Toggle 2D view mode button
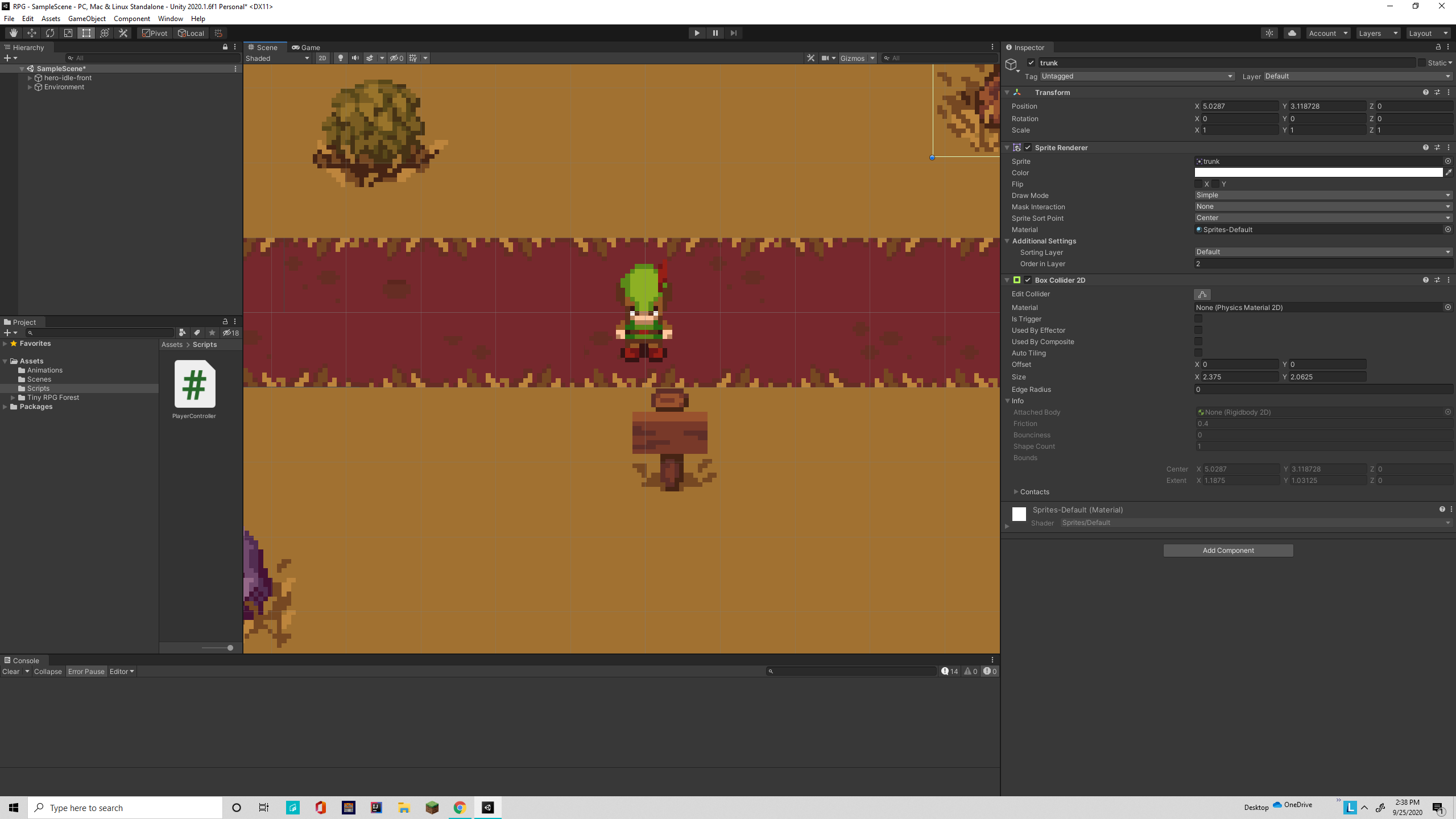 click(322, 58)
